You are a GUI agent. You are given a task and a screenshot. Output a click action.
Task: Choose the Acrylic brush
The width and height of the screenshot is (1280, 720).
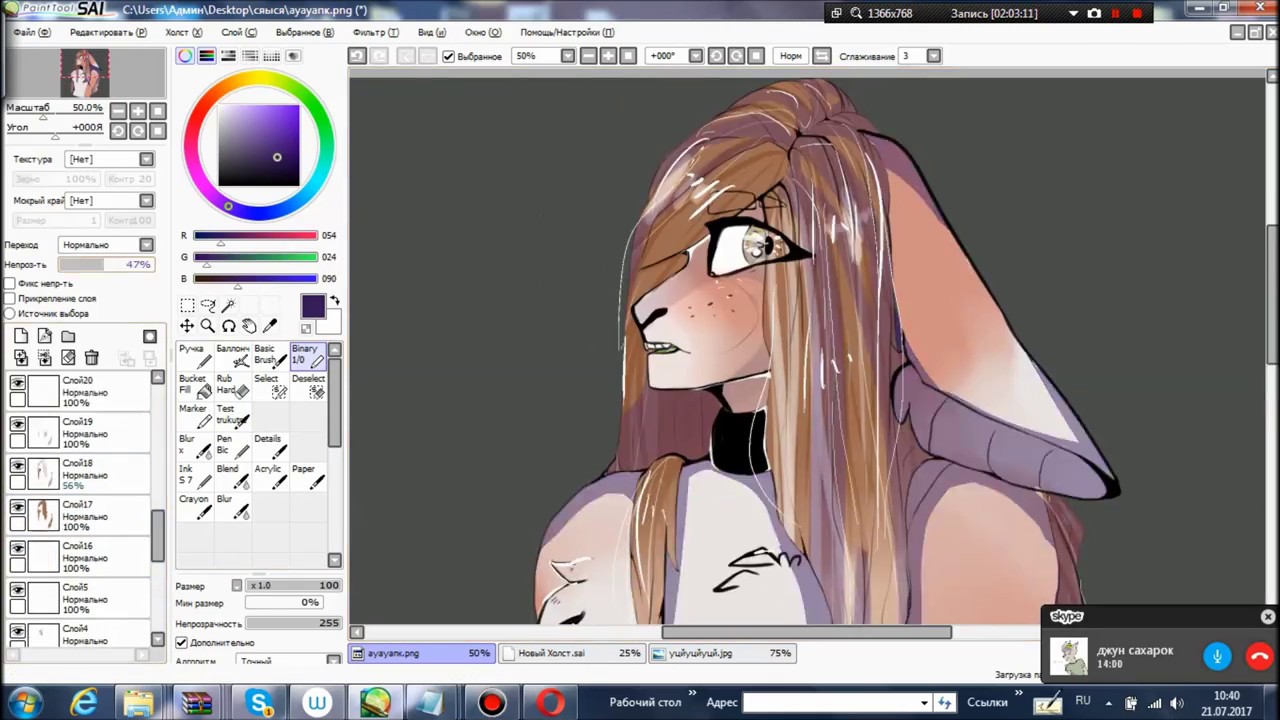pos(270,476)
